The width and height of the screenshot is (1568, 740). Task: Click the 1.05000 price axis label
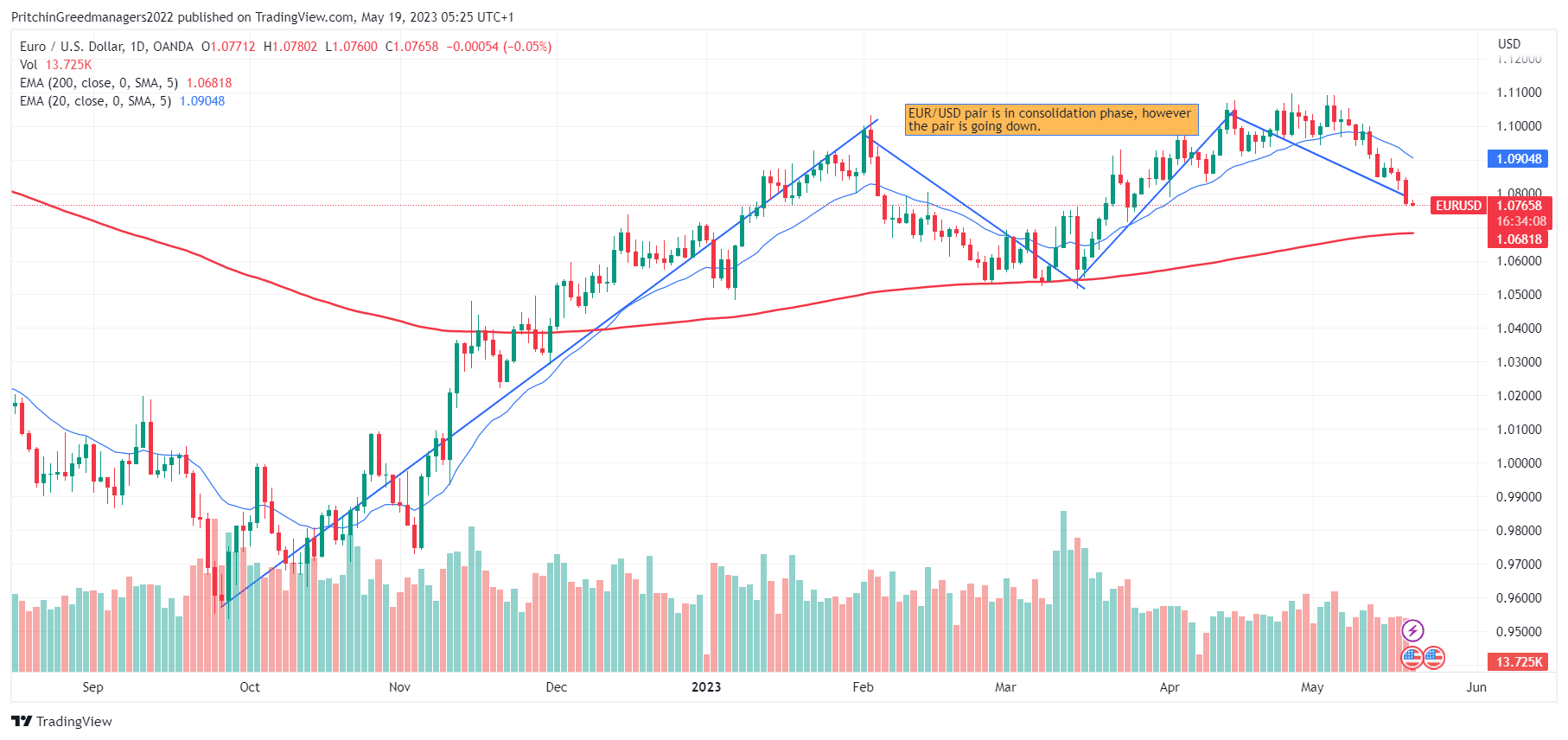pos(1519,295)
